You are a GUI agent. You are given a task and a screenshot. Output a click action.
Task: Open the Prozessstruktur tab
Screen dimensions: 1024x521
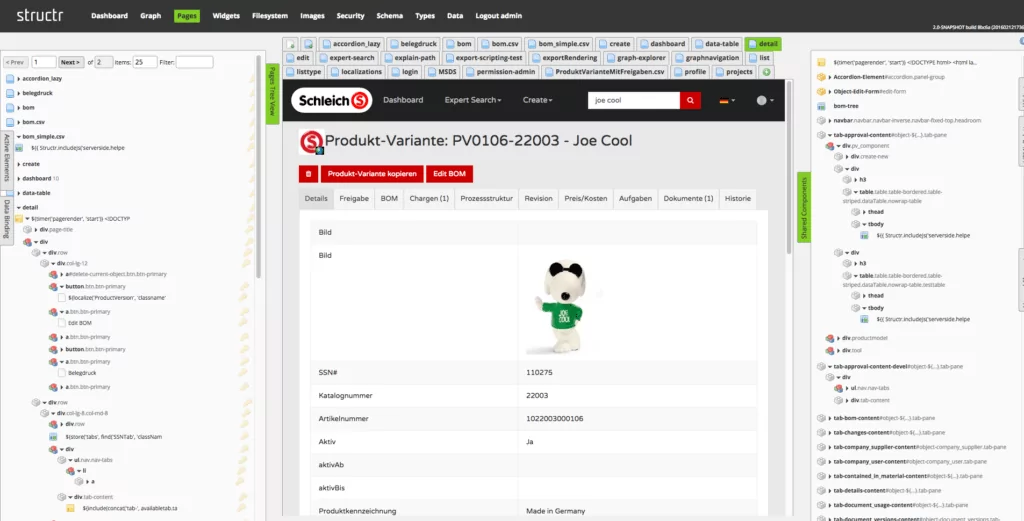coord(487,198)
